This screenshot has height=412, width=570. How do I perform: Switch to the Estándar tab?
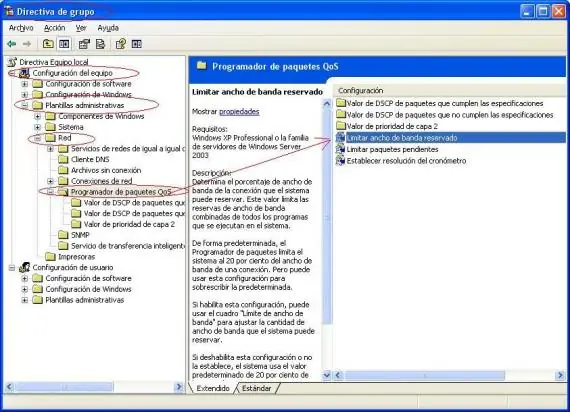pyautogui.click(x=257, y=388)
